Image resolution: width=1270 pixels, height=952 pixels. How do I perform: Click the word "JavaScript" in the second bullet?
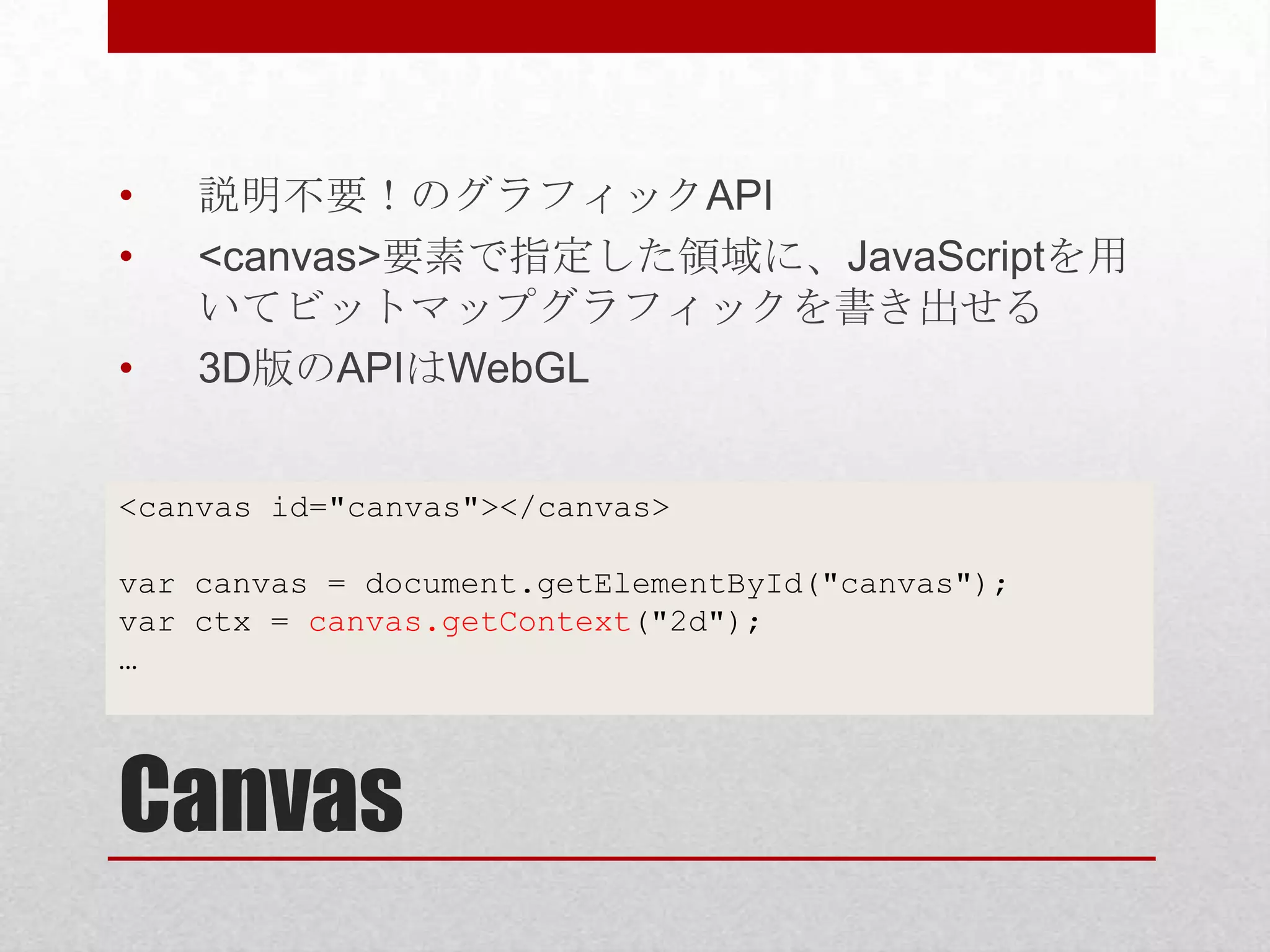(x=946, y=257)
